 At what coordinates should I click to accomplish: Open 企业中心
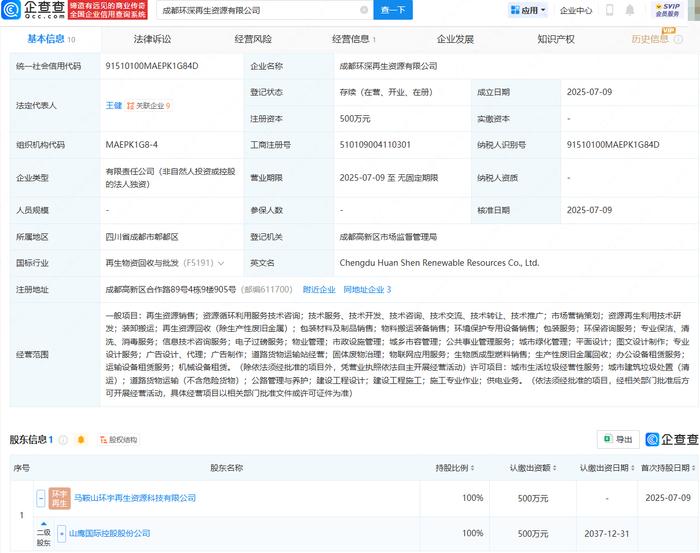pyautogui.click(x=576, y=10)
